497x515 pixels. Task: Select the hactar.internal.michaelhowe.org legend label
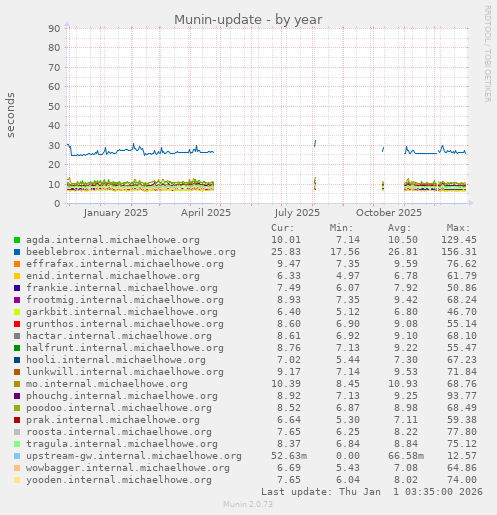click(119, 336)
